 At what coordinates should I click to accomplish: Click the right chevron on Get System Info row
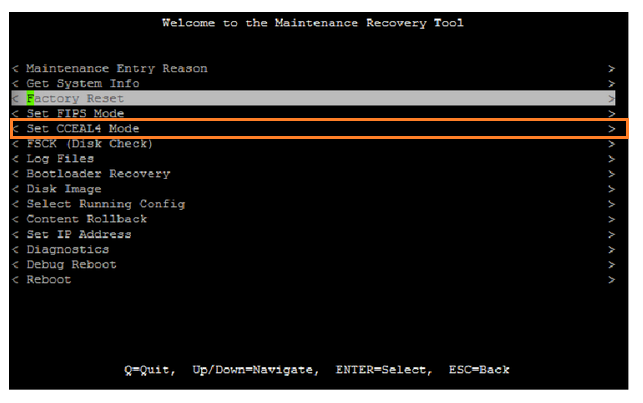(x=611, y=84)
